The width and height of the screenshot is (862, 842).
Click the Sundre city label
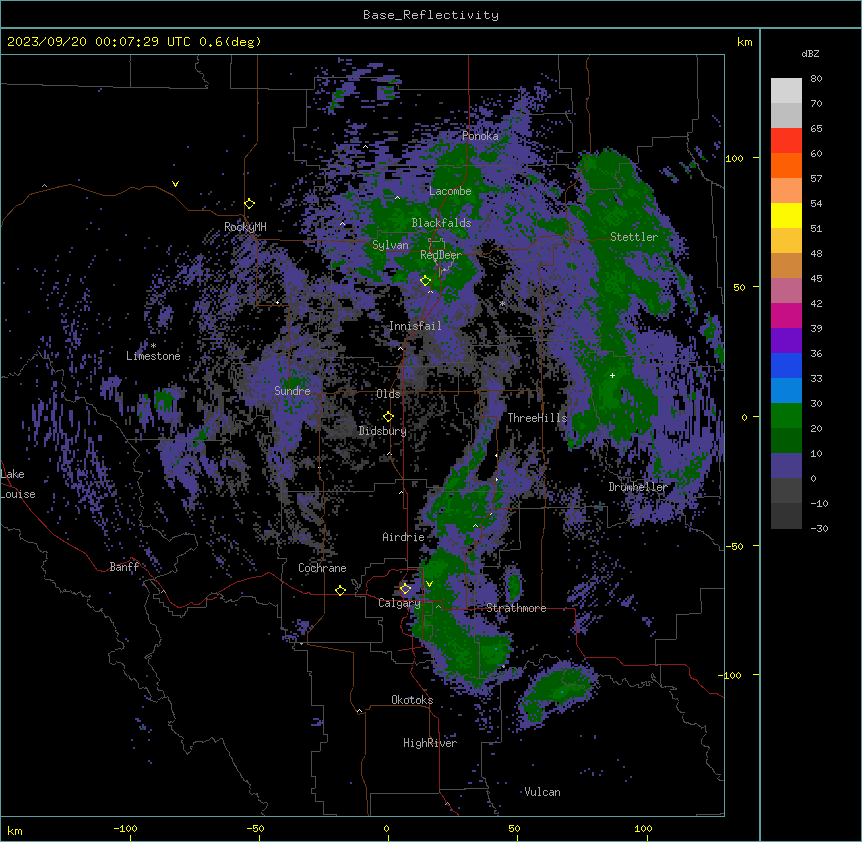(x=292, y=391)
